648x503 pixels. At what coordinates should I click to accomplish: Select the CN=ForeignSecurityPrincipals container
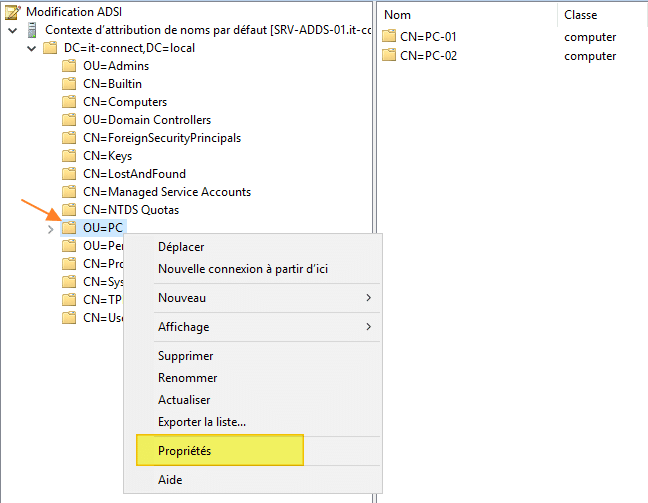point(162,138)
